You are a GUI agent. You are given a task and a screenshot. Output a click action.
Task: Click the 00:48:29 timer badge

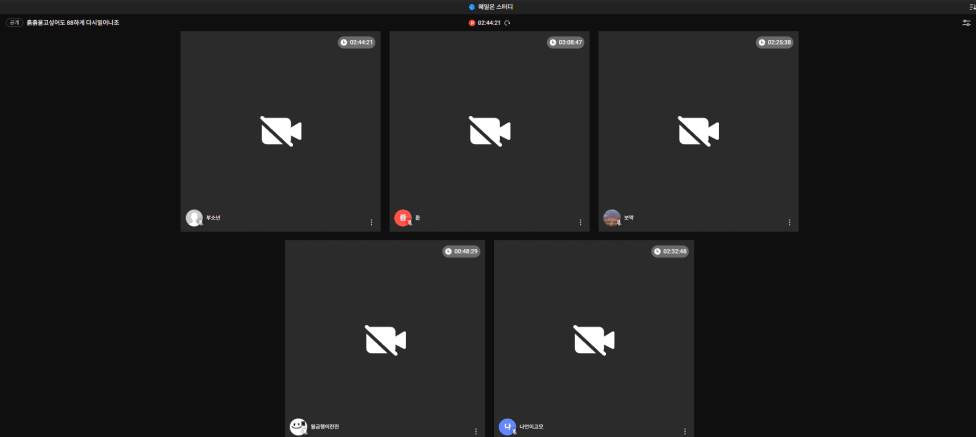point(461,251)
